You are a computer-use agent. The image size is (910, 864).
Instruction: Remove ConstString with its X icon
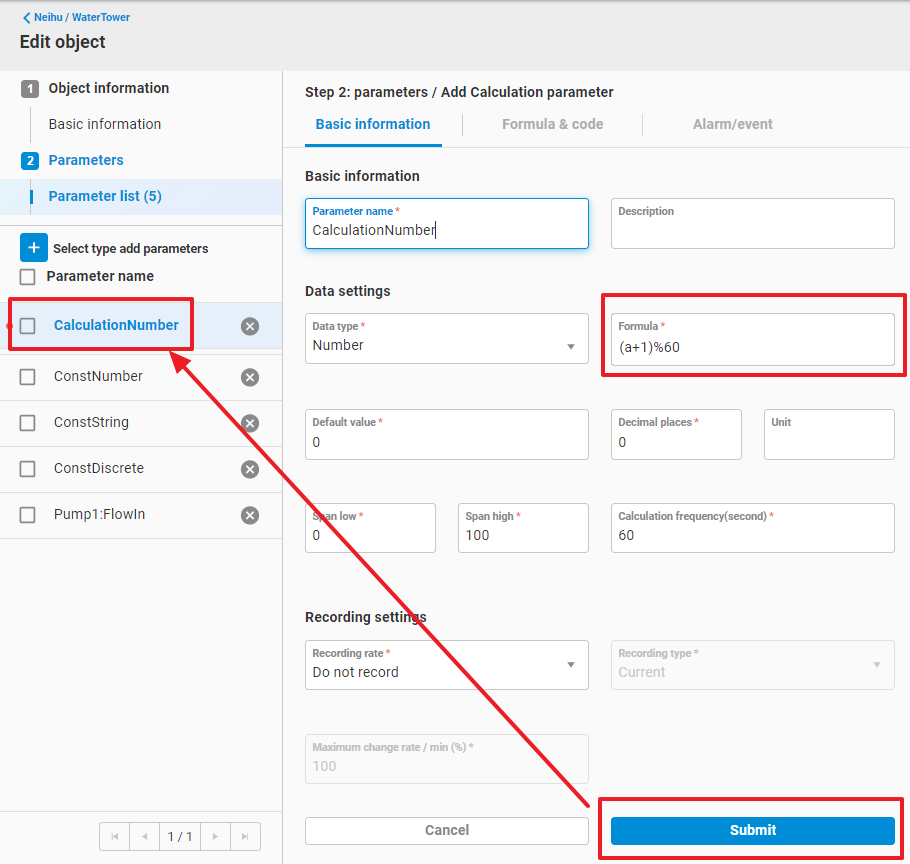250,423
